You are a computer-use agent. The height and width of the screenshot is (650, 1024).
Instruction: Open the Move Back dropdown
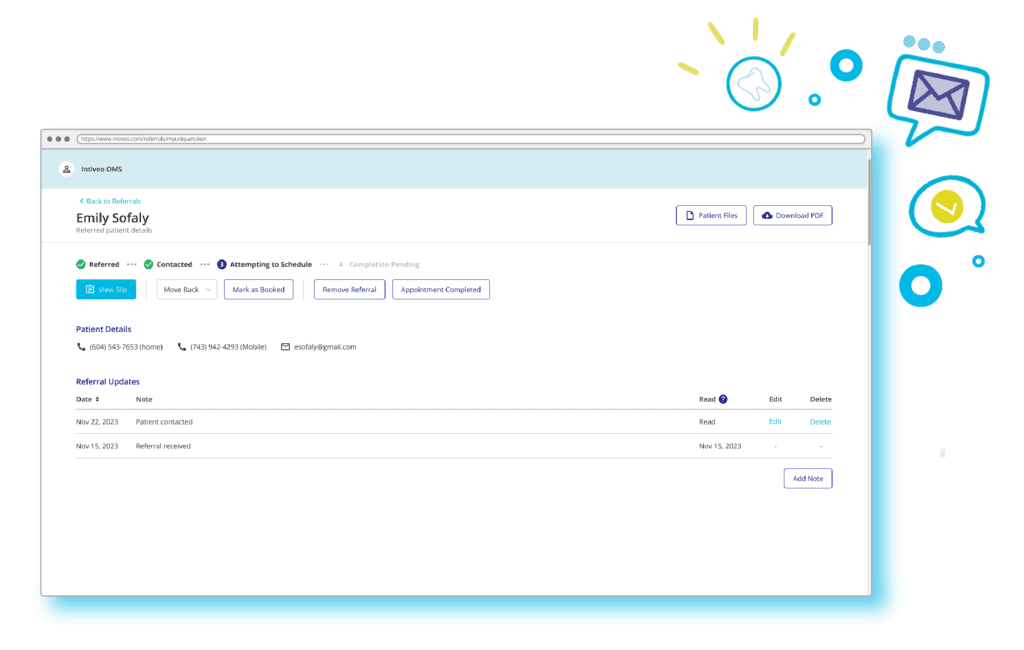click(x=187, y=289)
